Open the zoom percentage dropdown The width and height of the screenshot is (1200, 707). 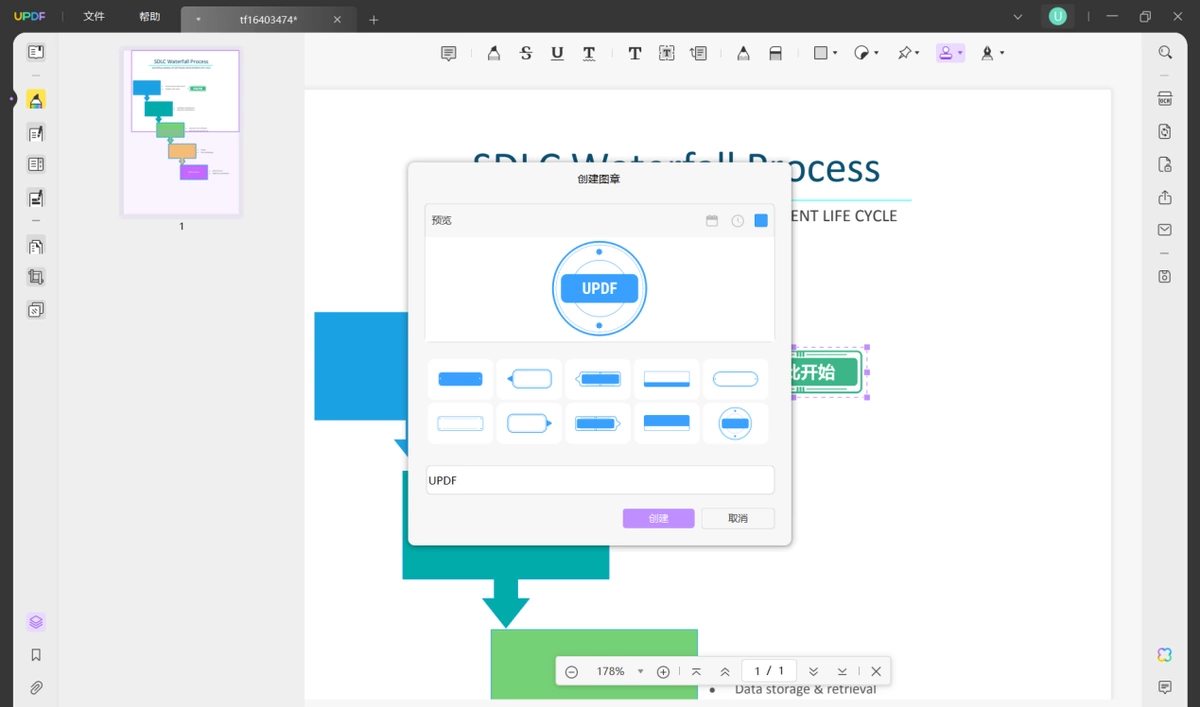[x=640, y=671]
